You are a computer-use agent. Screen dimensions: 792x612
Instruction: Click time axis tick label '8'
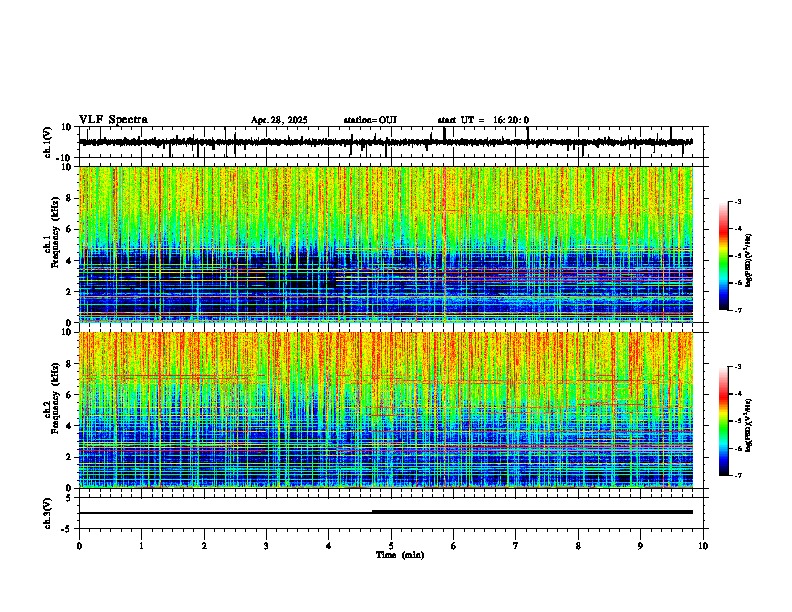tap(578, 546)
